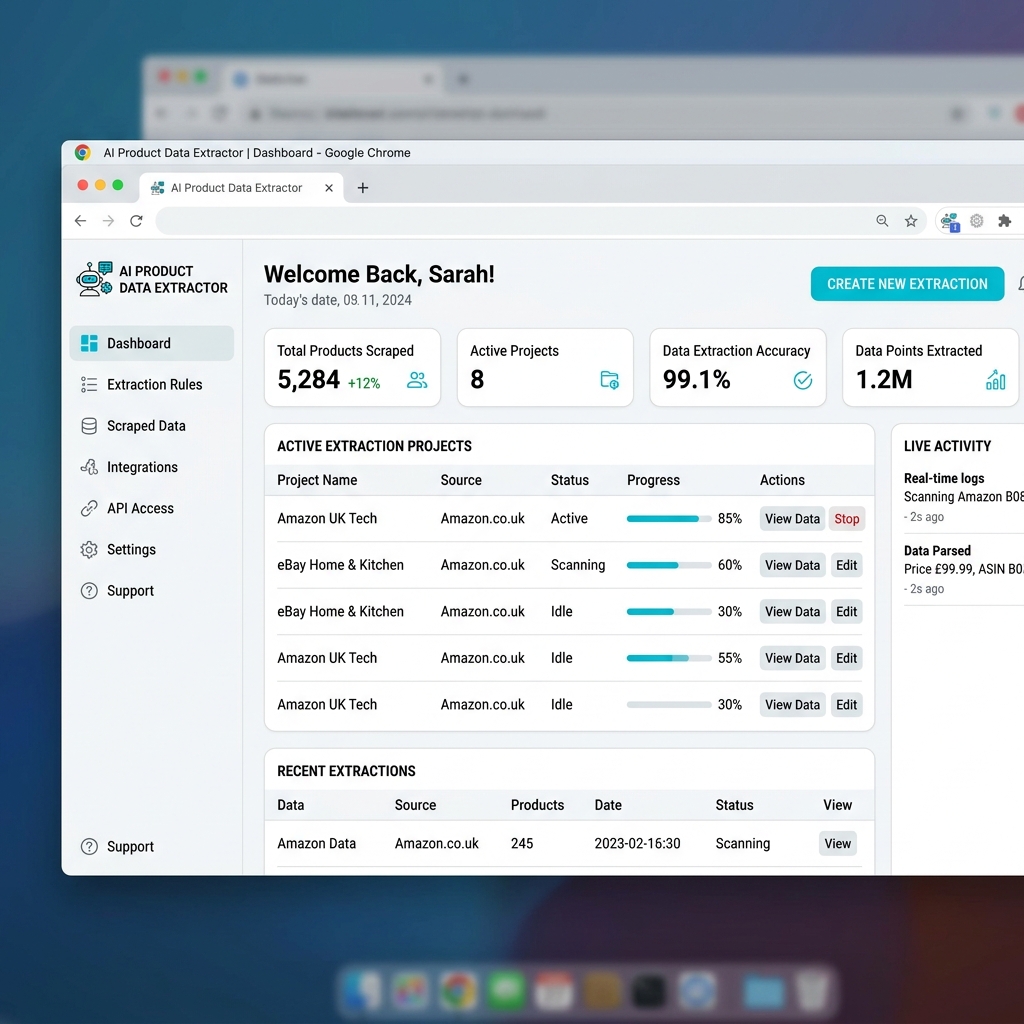Click the gear extension icon in toolbar

point(977,221)
